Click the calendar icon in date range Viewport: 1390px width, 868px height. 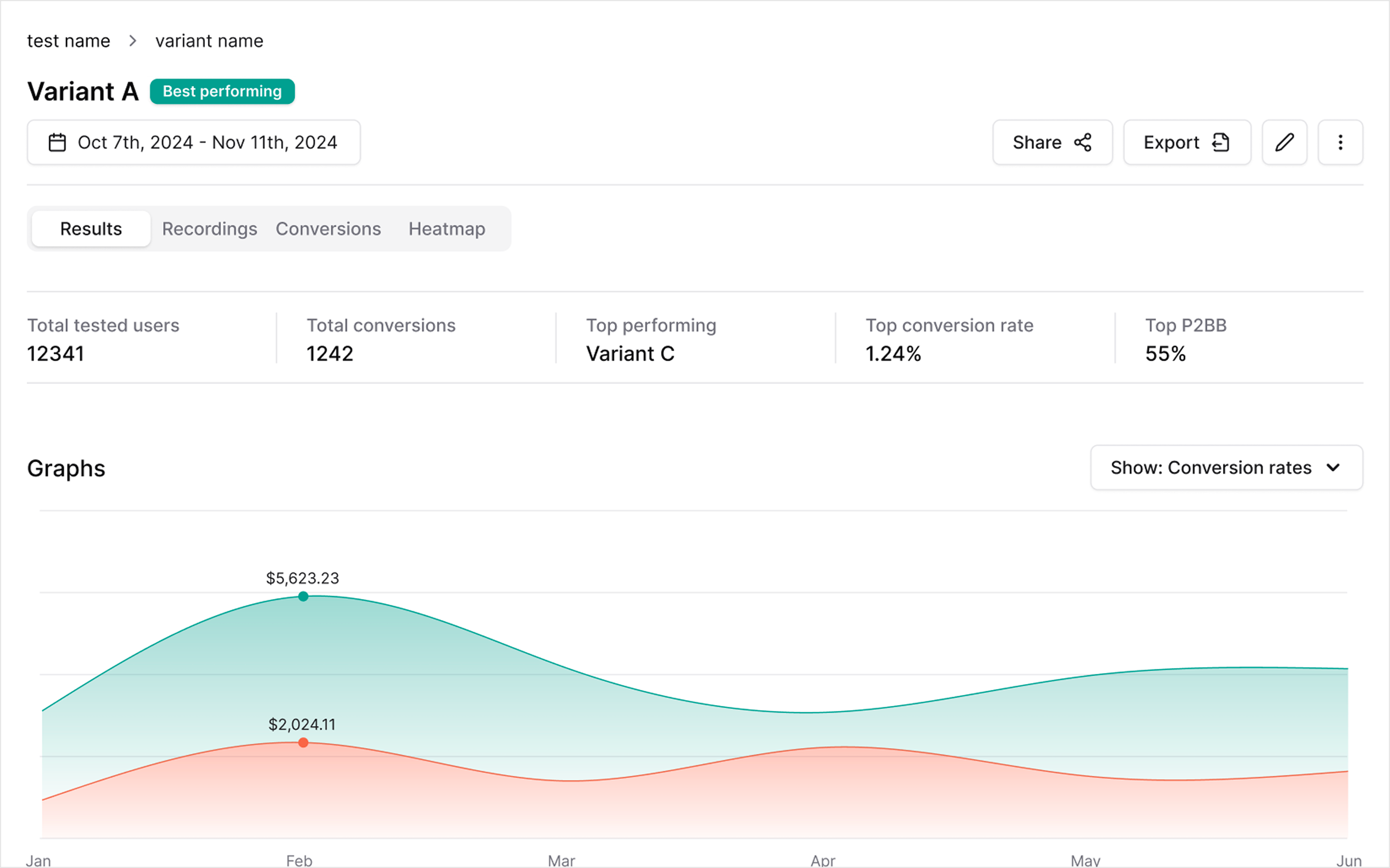tap(57, 142)
